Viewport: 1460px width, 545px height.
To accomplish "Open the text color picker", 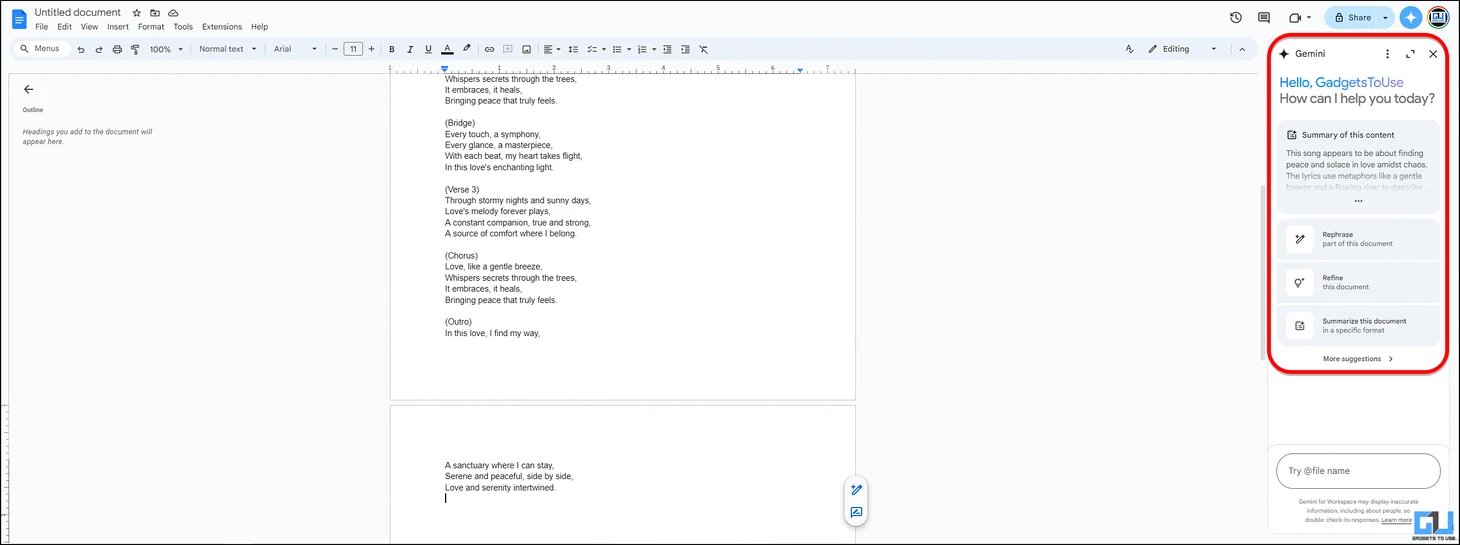I will (447, 49).
